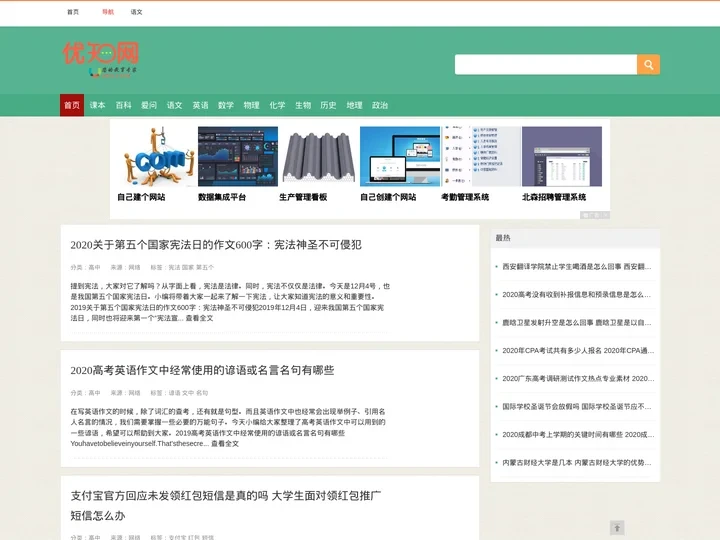Go to the 生物 navigation item
The image size is (720, 540).
click(303, 105)
